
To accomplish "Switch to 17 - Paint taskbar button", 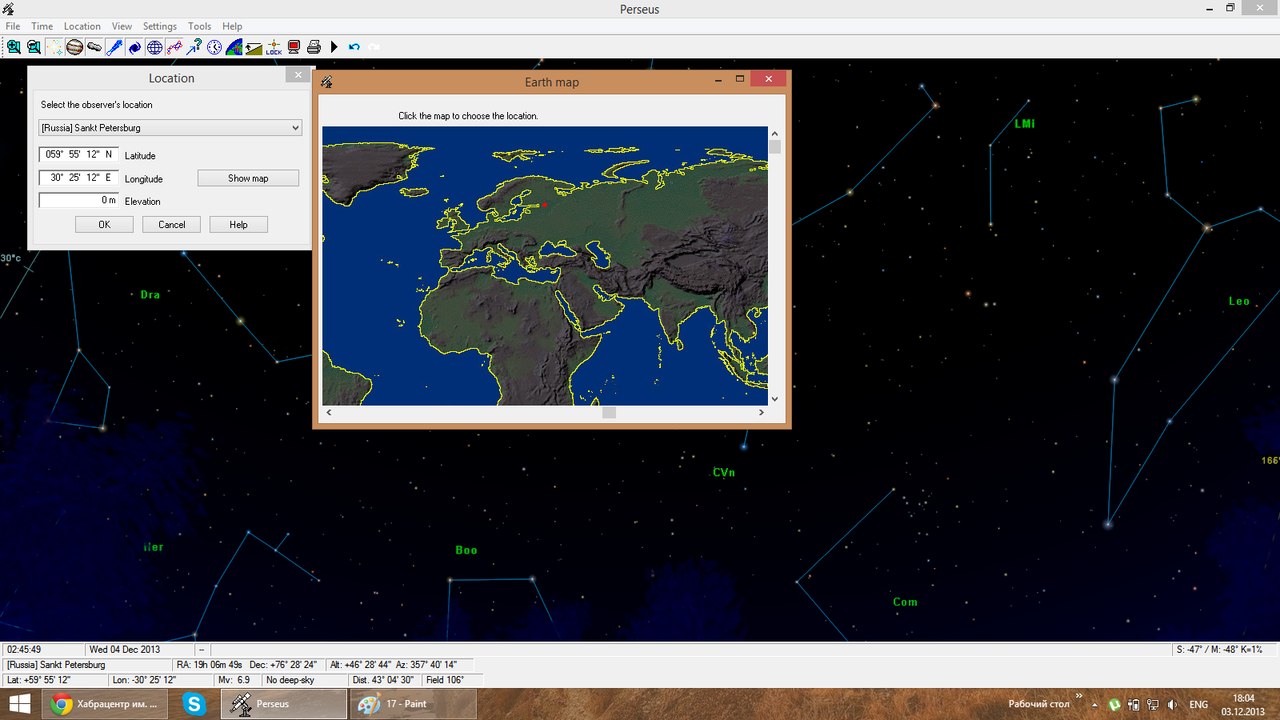I will [x=415, y=704].
